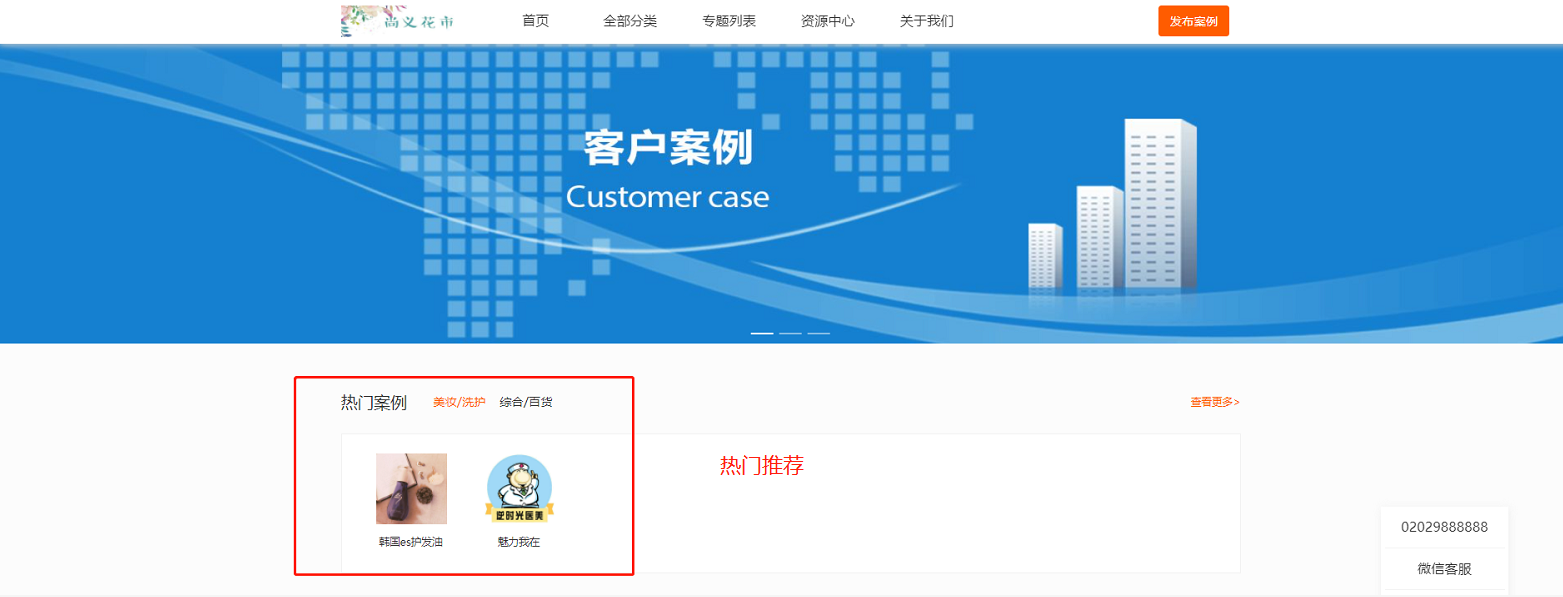Viewport: 1563px width, 597px height.
Task: Select the third carousel indicator dash
Action: pyautogui.click(x=819, y=333)
